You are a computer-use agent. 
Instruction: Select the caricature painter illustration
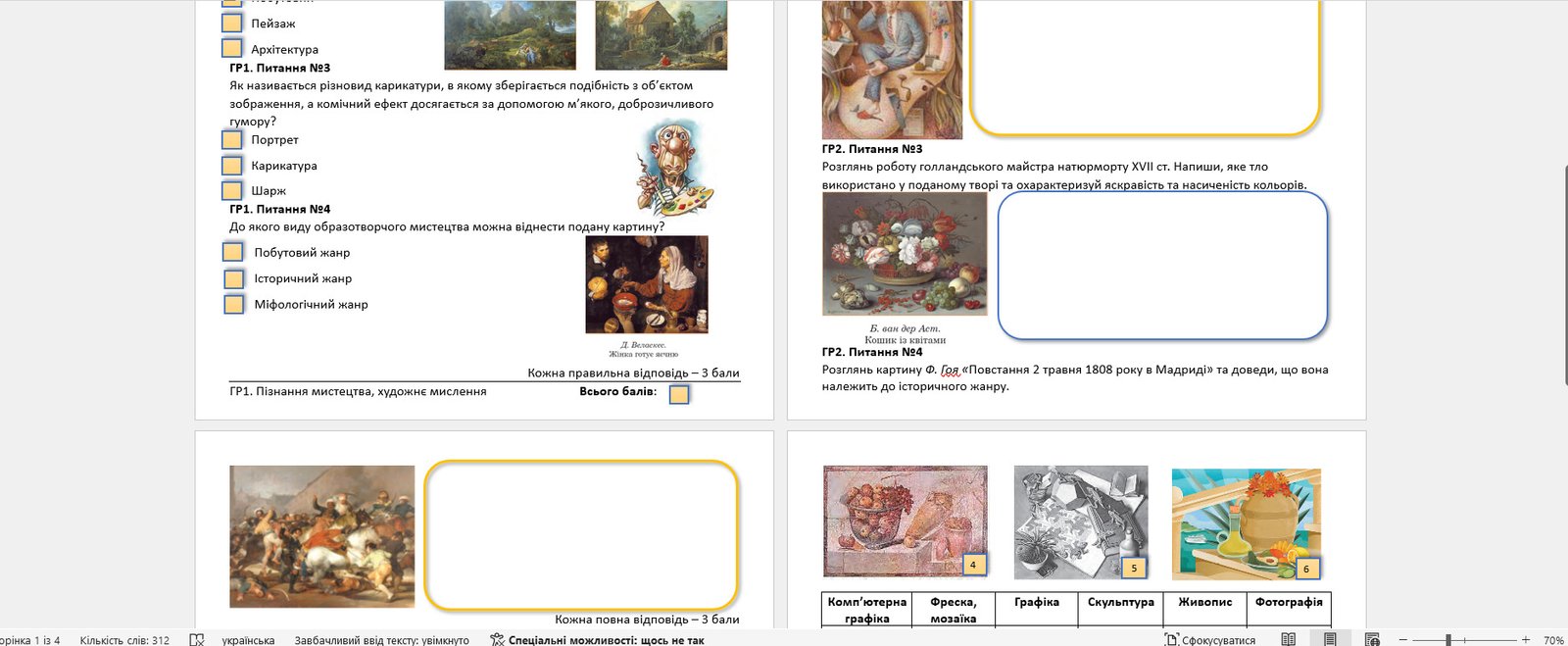point(675,168)
